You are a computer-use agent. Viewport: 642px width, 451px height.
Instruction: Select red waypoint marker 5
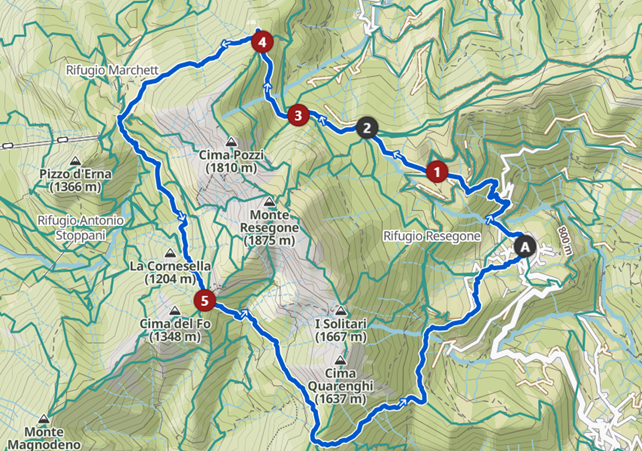click(205, 301)
